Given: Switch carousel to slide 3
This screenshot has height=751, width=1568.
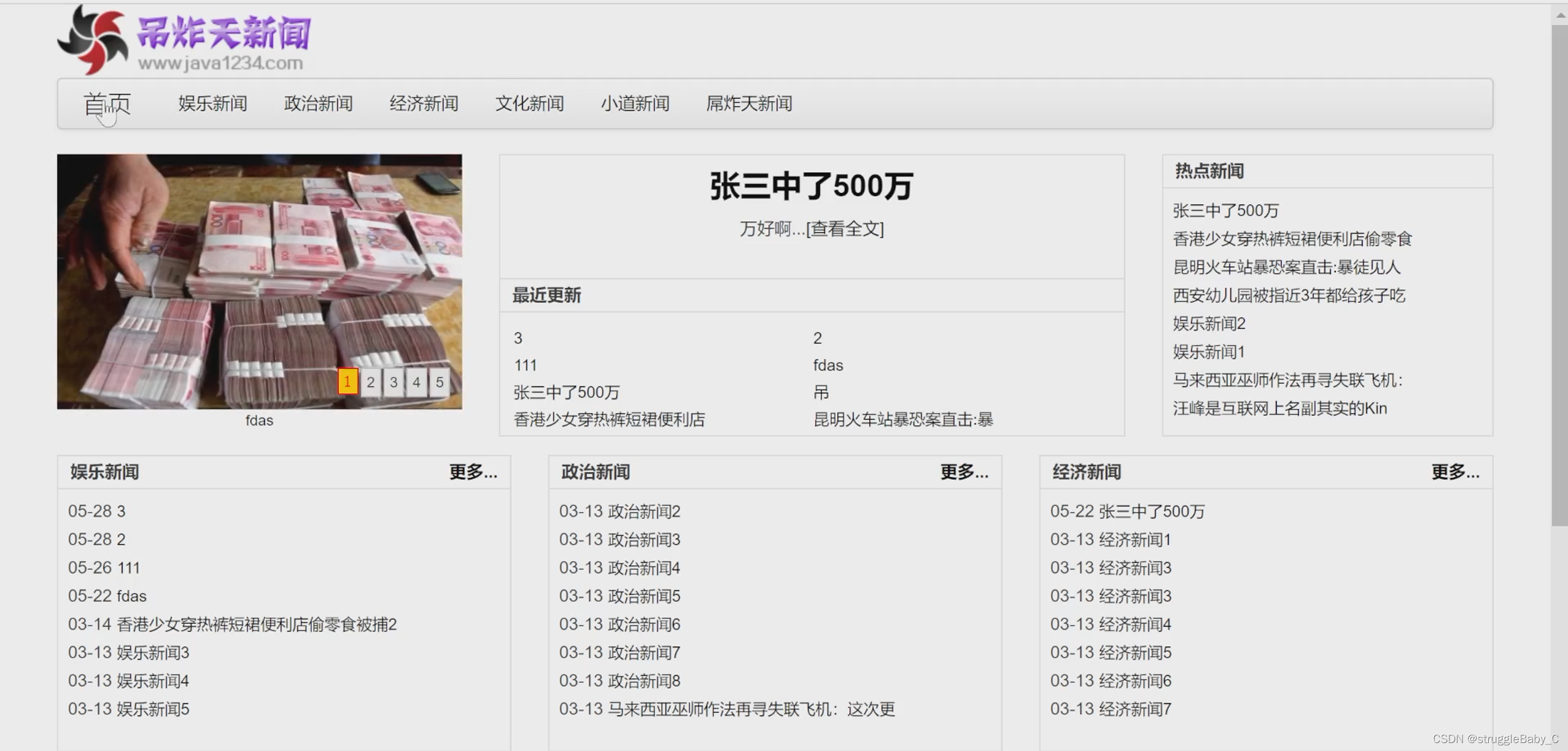Looking at the screenshot, I should tap(394, 382).
